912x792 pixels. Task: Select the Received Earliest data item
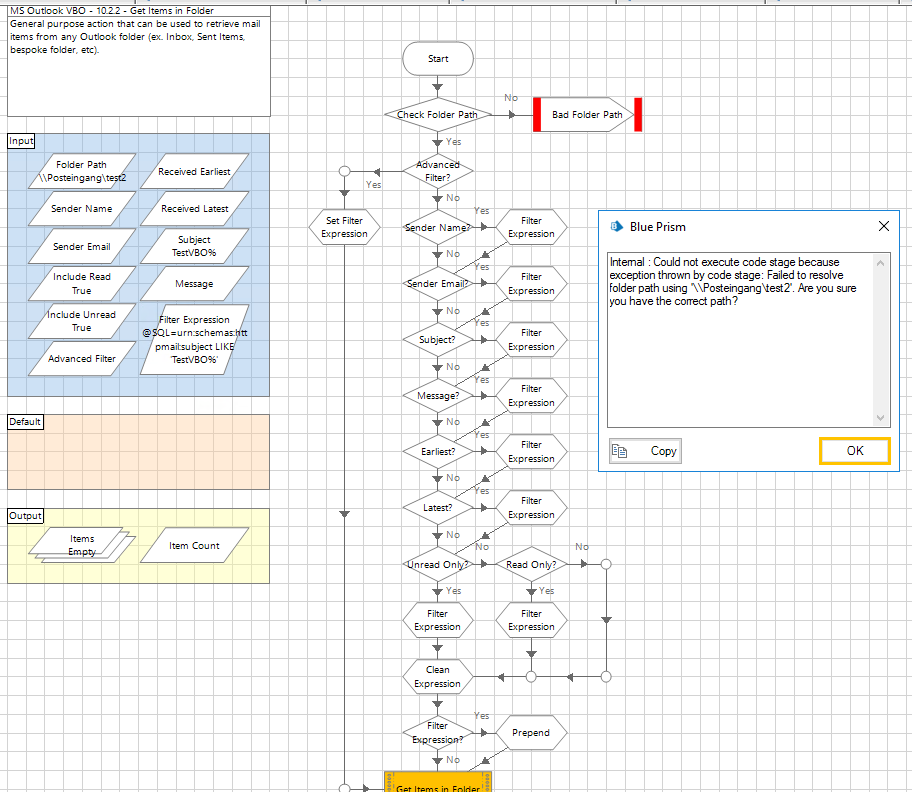tap(194, 171)
